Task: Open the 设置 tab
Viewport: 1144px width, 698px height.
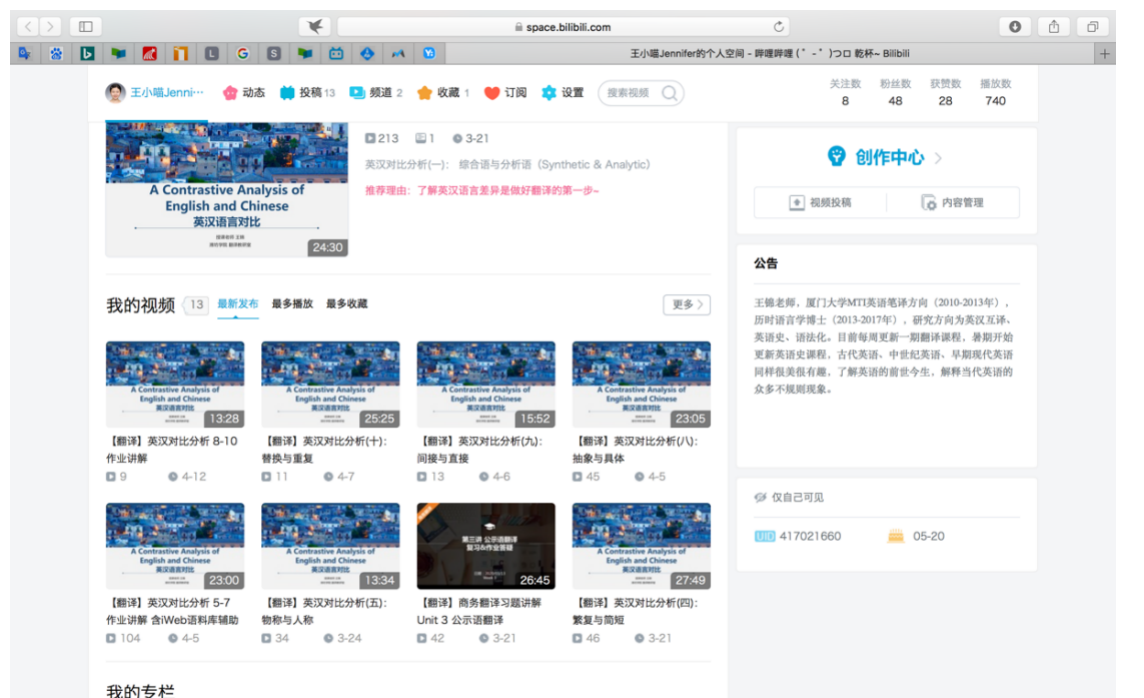Action: [563, 93]
